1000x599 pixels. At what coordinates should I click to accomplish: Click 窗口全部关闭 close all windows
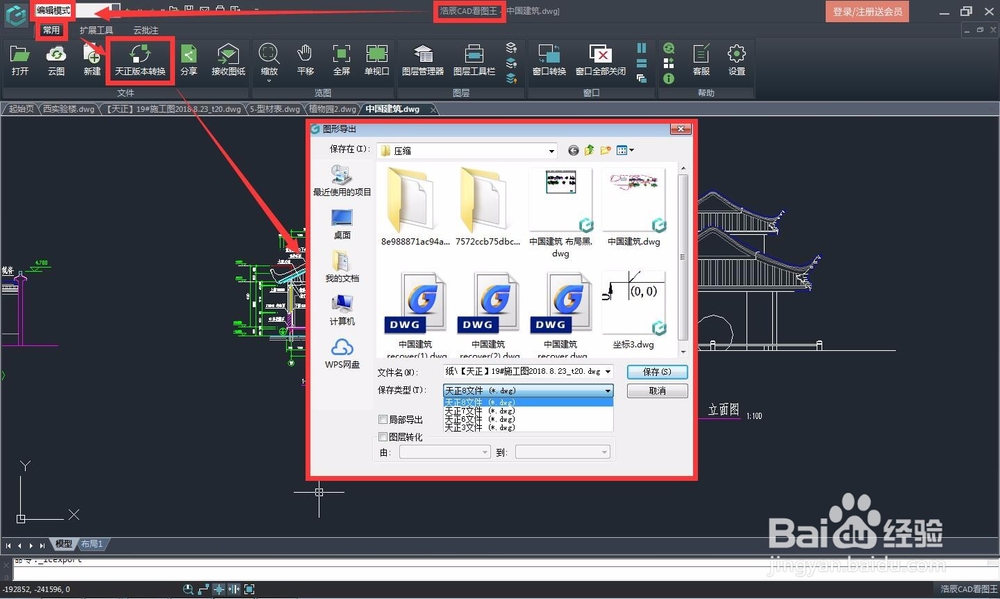click(x=600, y=61)
